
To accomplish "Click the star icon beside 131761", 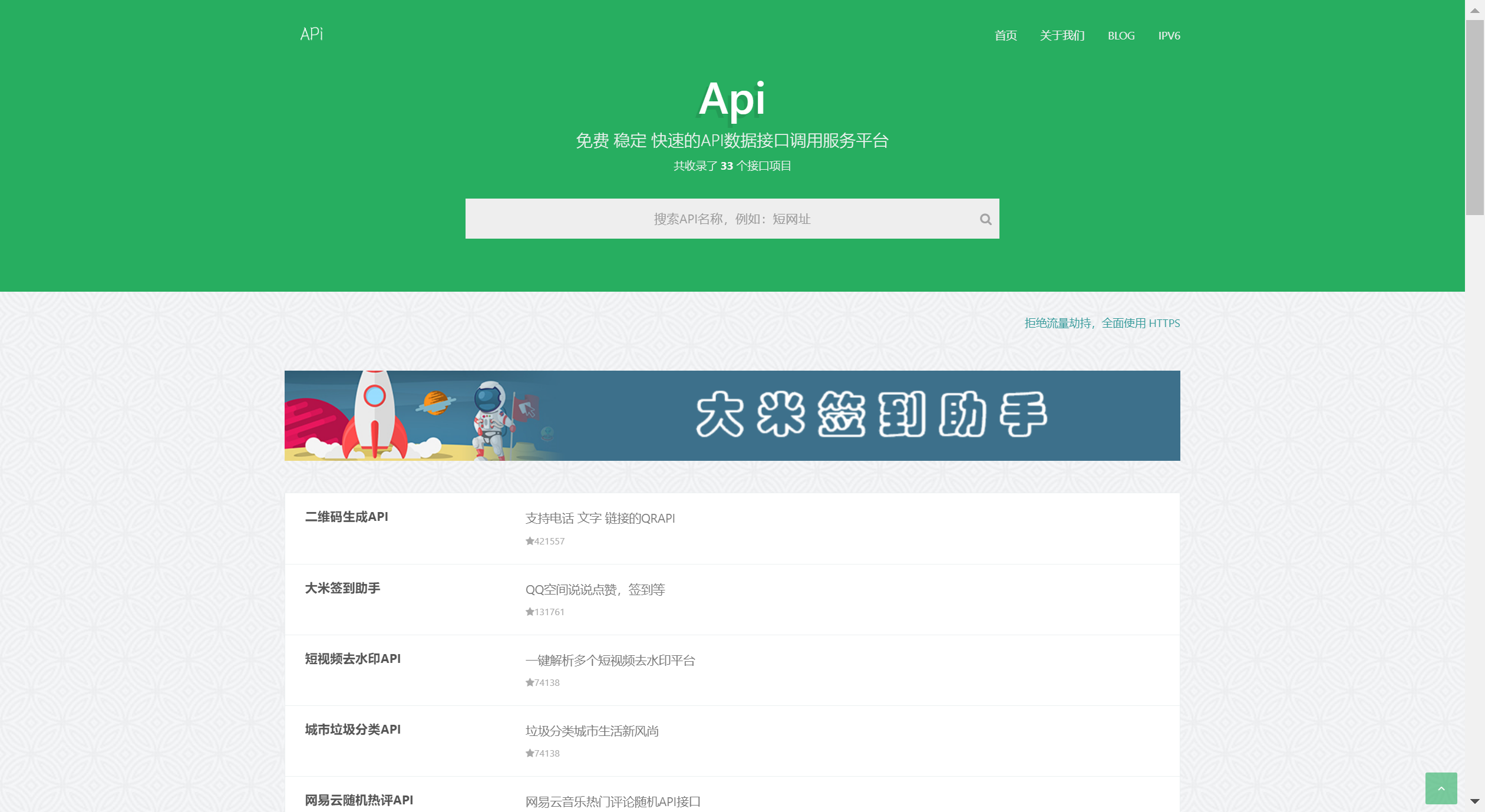I will [x=529, y=612].
